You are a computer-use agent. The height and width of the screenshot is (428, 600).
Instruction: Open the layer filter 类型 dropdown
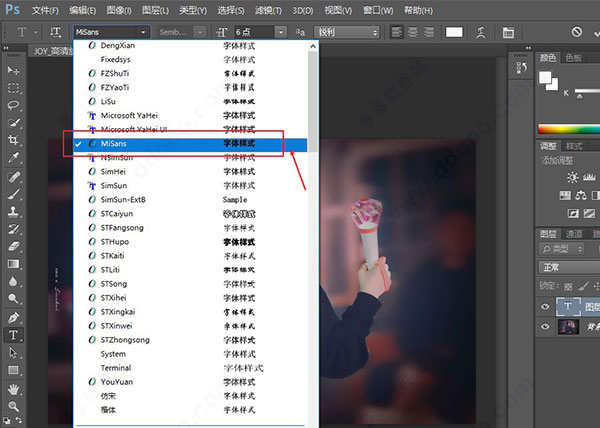point(562,249)
